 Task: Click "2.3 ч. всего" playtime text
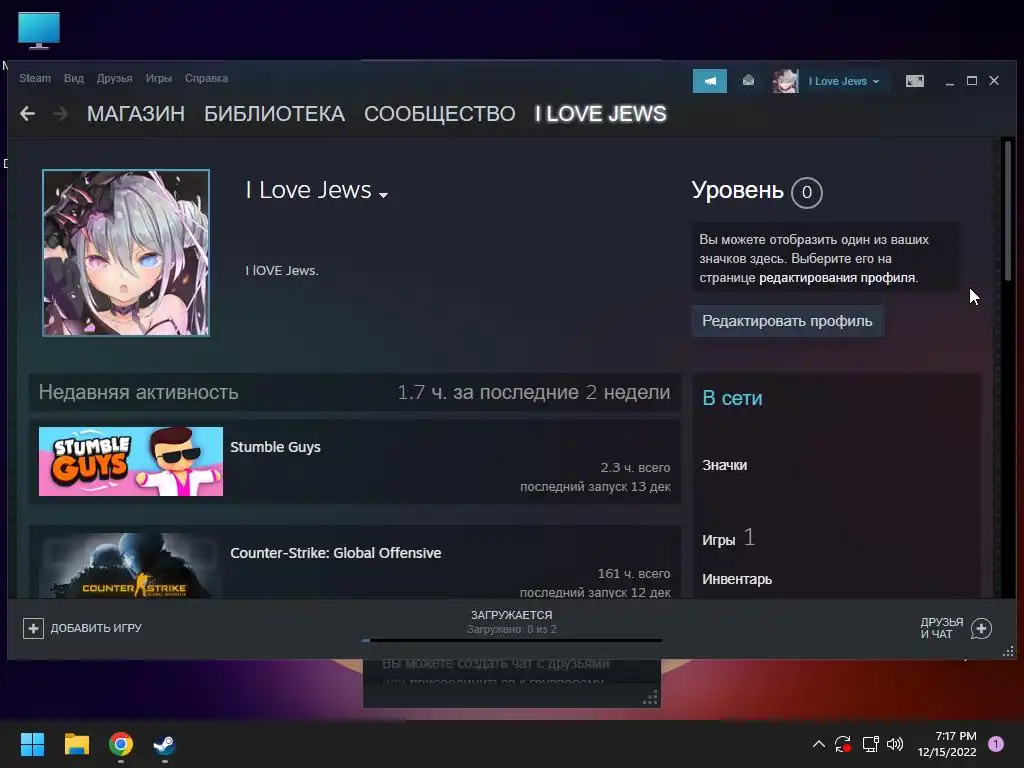pyautogui.click(x=635, y=468)
